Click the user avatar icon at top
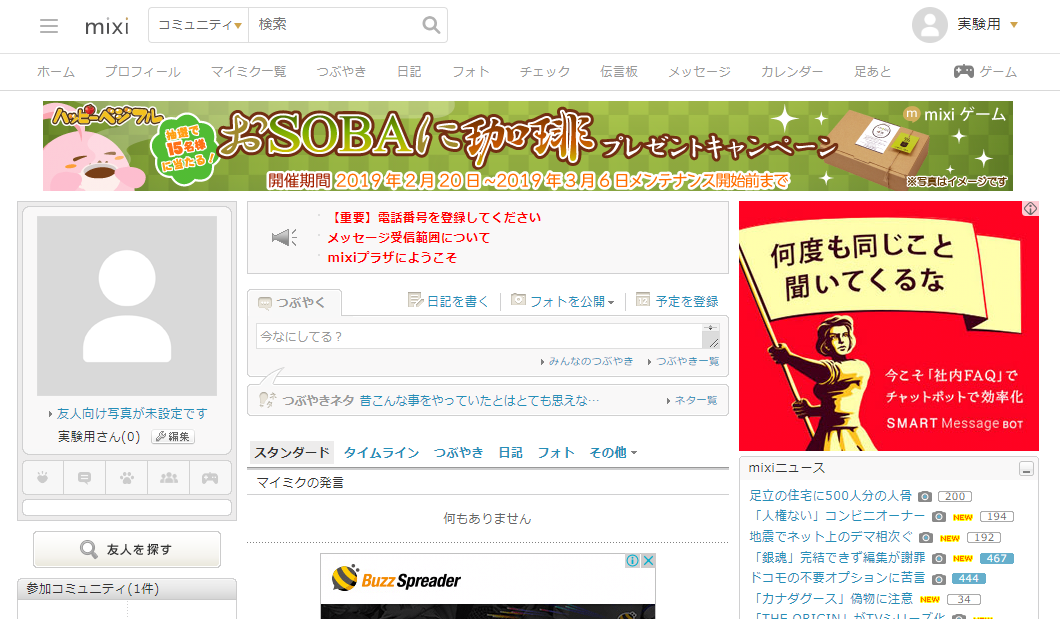The image size is (1060, 619). 930,25
